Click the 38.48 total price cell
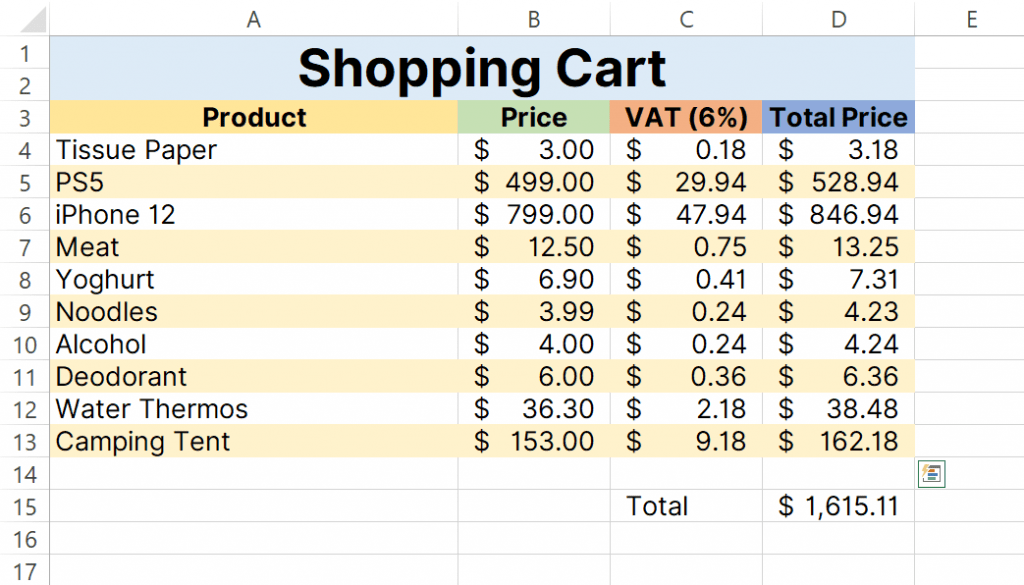Screen dimensions: 1024x585 [839, 409]
